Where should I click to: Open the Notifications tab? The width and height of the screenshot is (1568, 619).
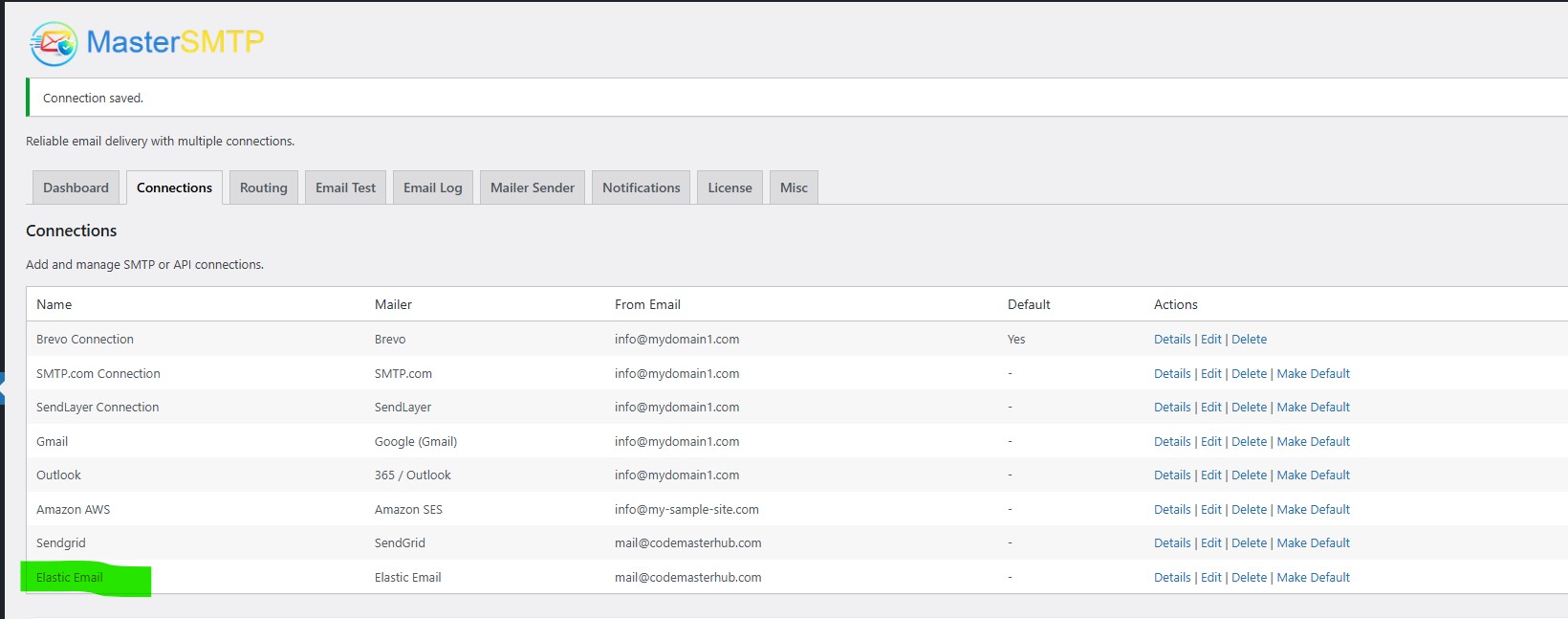(x=641, y=188)
